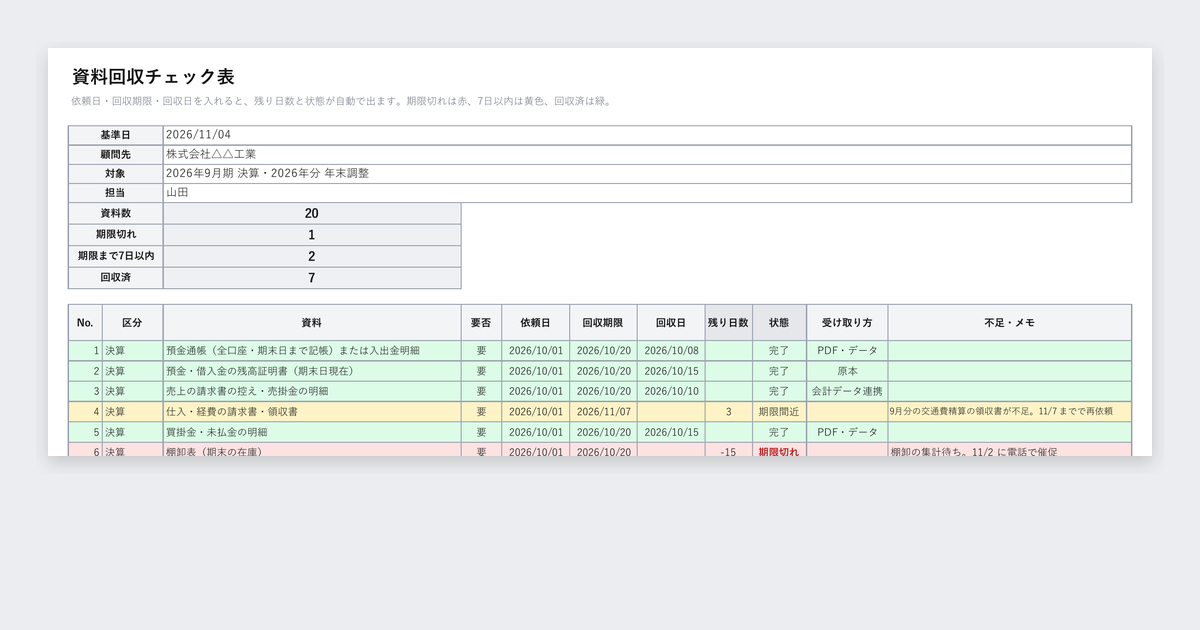Click the 資料 column header
Screen dimensions: 1200x630
312,323
